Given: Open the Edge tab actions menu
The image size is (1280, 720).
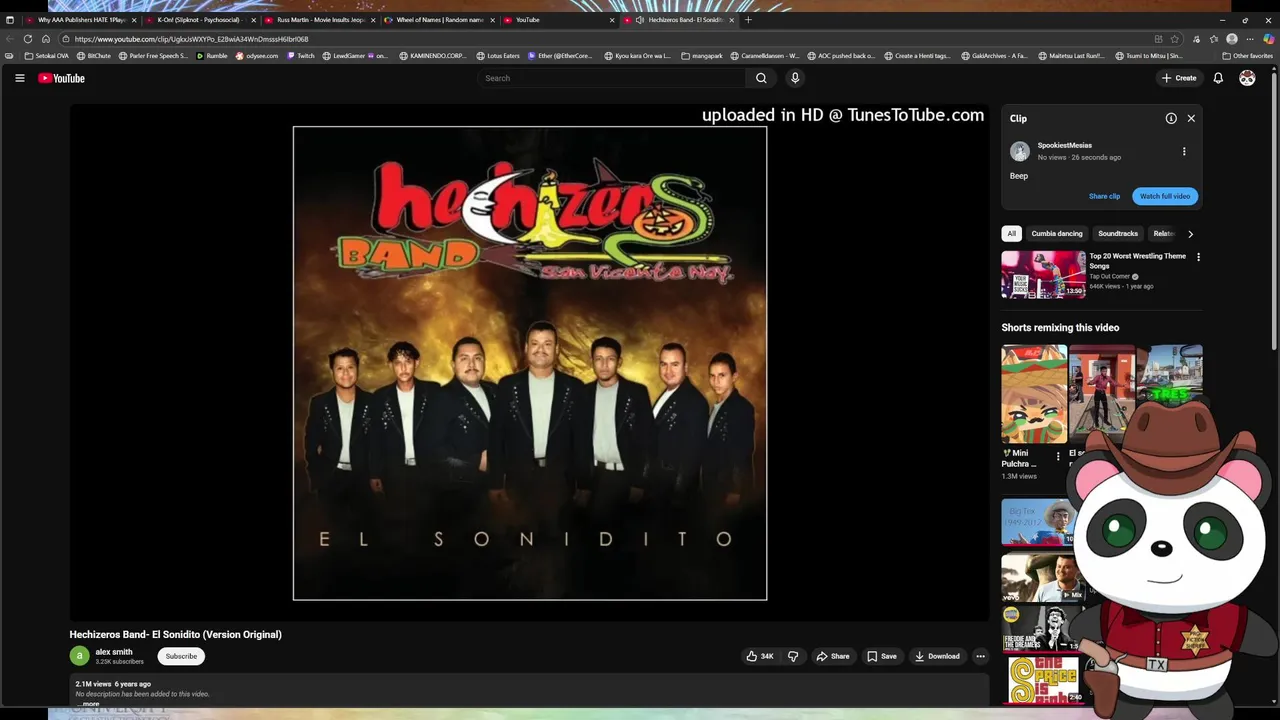Looking at the screenshot, I should [10, 20].
